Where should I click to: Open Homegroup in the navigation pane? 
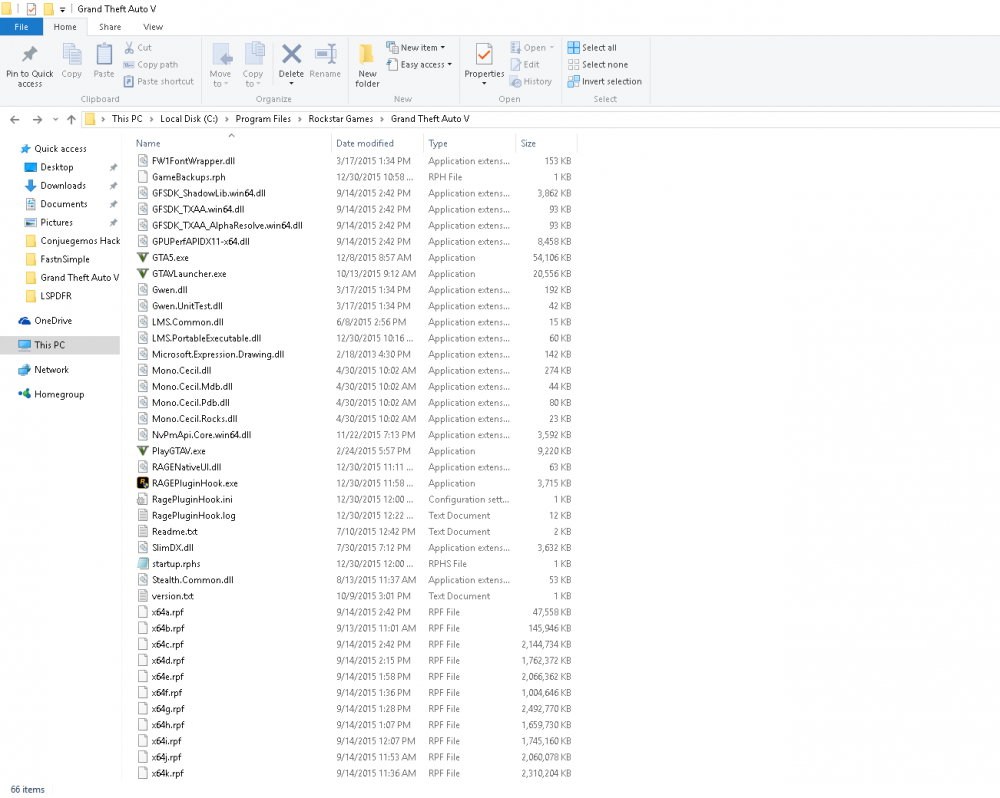(51, 394)
